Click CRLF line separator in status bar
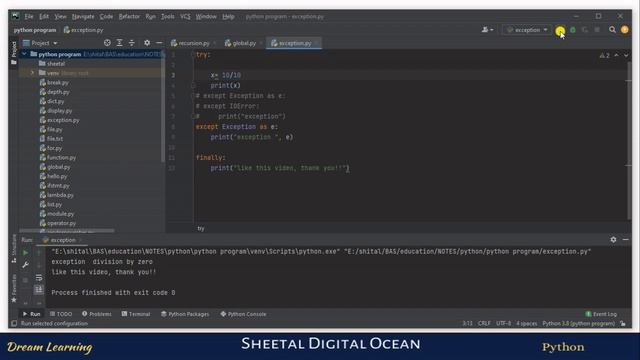 click(484, 324)
